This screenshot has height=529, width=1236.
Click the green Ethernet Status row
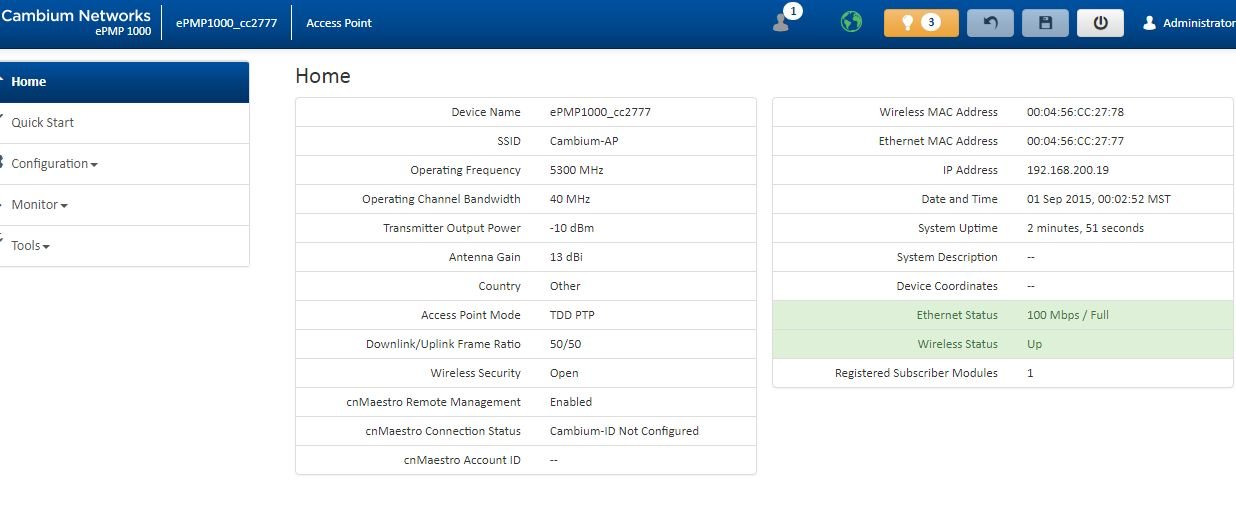tap(1002, 315)
